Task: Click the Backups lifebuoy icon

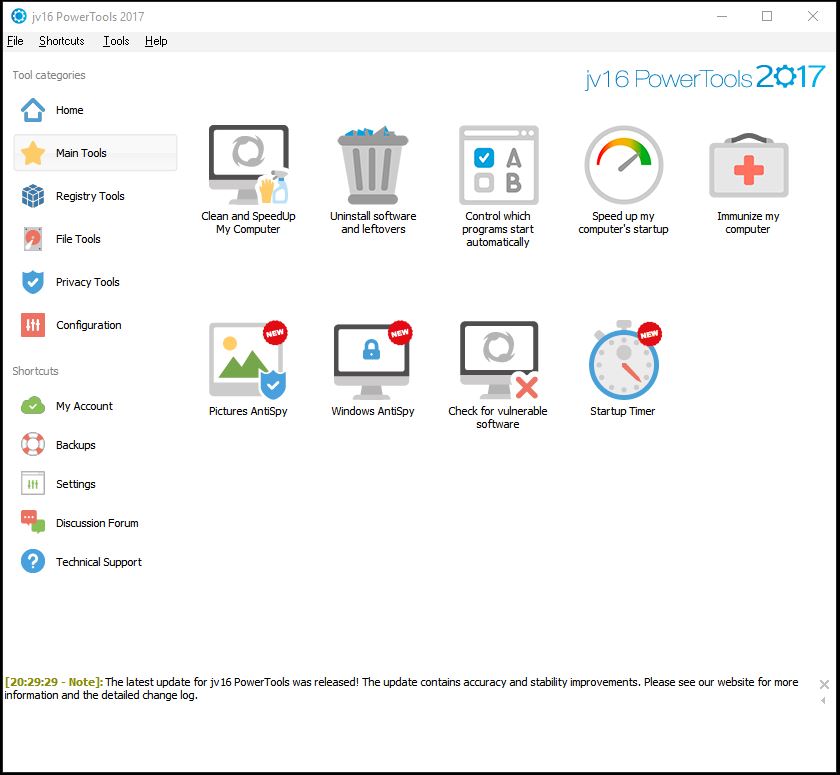Action: click(x=33, y=445)
